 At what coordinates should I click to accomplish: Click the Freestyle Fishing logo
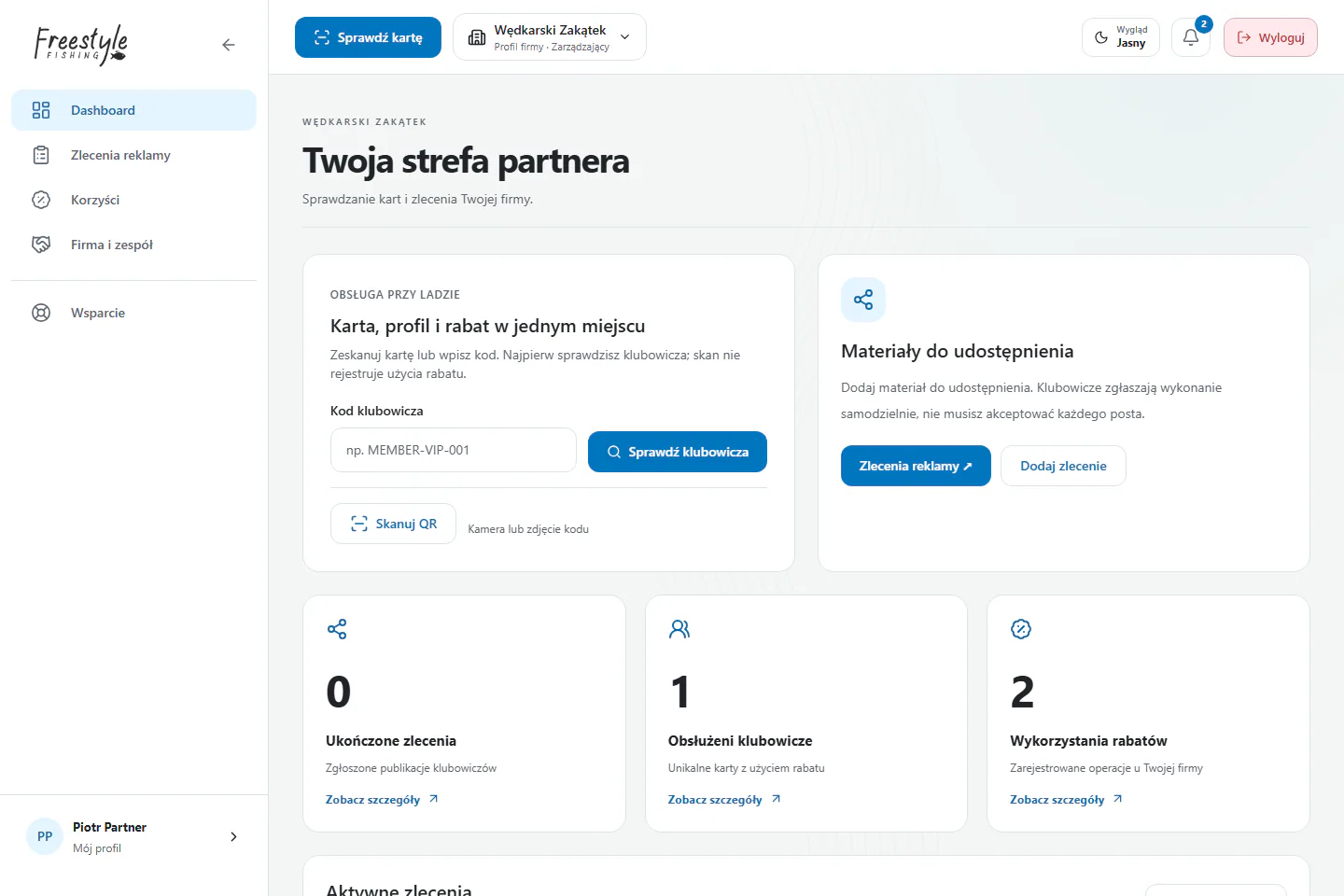81,45
